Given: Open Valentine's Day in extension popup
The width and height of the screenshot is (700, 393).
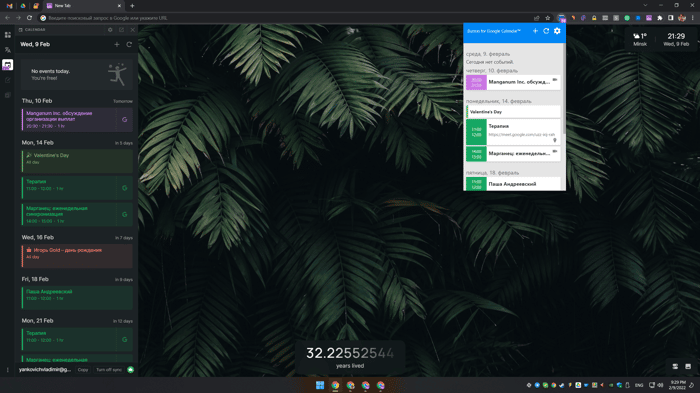Looking at the screenshot, I should 513,112.
